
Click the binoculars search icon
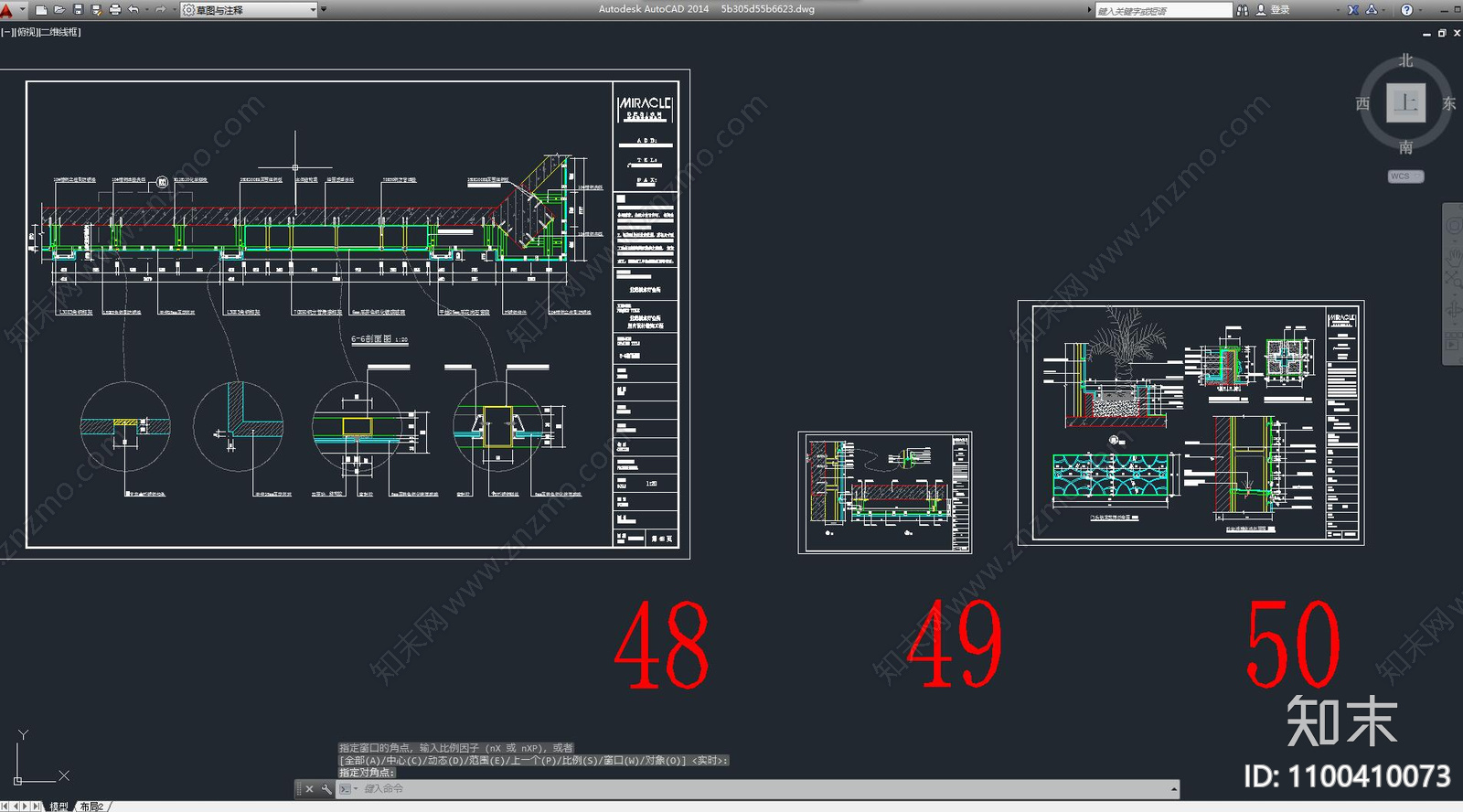tap(1242, 10)
